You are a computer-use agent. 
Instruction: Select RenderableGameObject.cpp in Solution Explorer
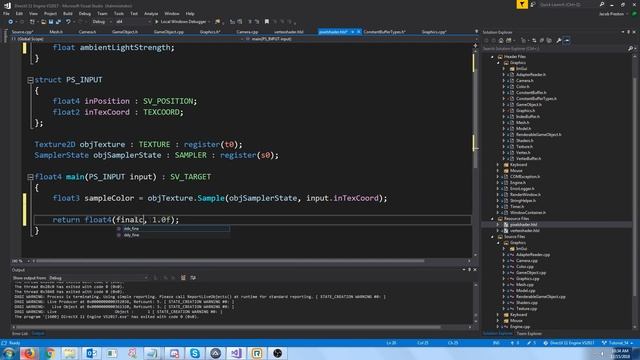coord(540,297)
